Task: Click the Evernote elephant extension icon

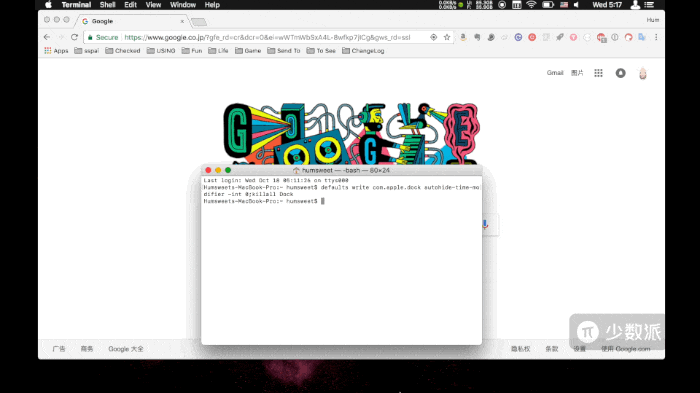Action: [x=477, y=37]
